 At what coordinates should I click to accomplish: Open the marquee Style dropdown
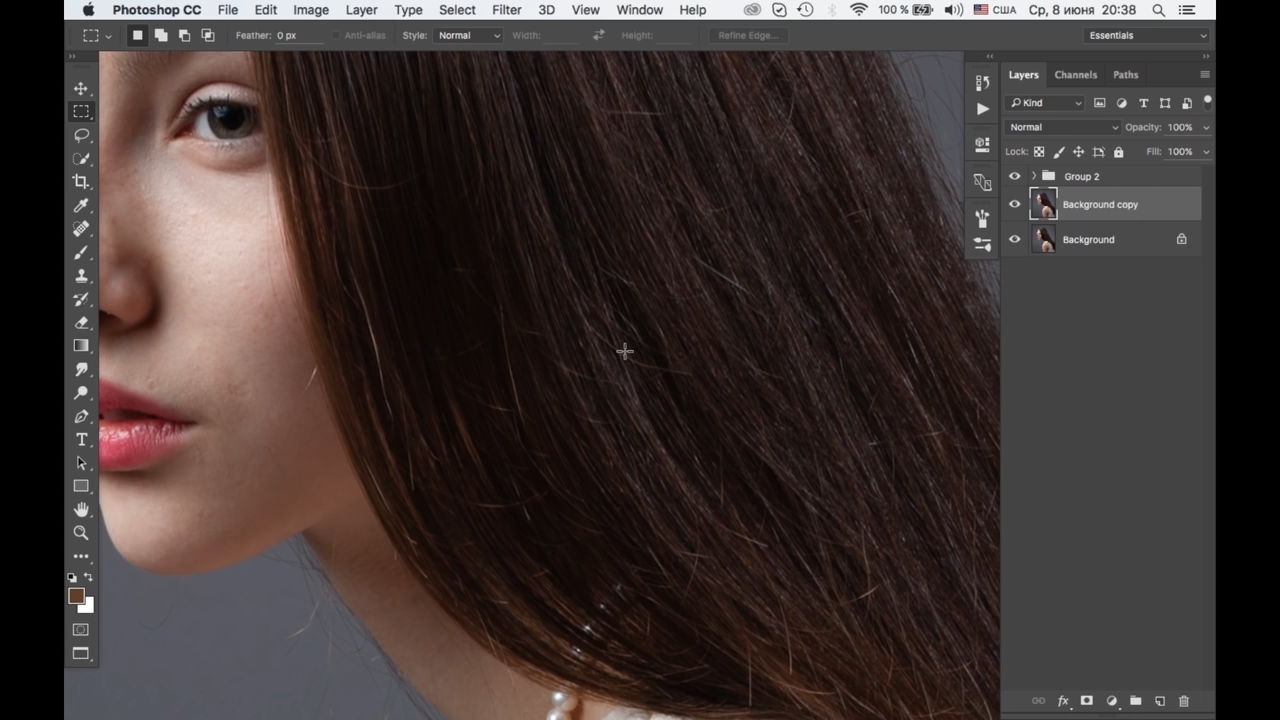pyautogui.click(x=468, y=35)
